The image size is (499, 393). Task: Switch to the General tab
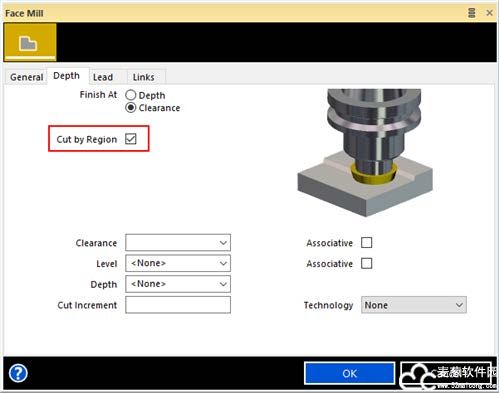click(x=26, y=77)
